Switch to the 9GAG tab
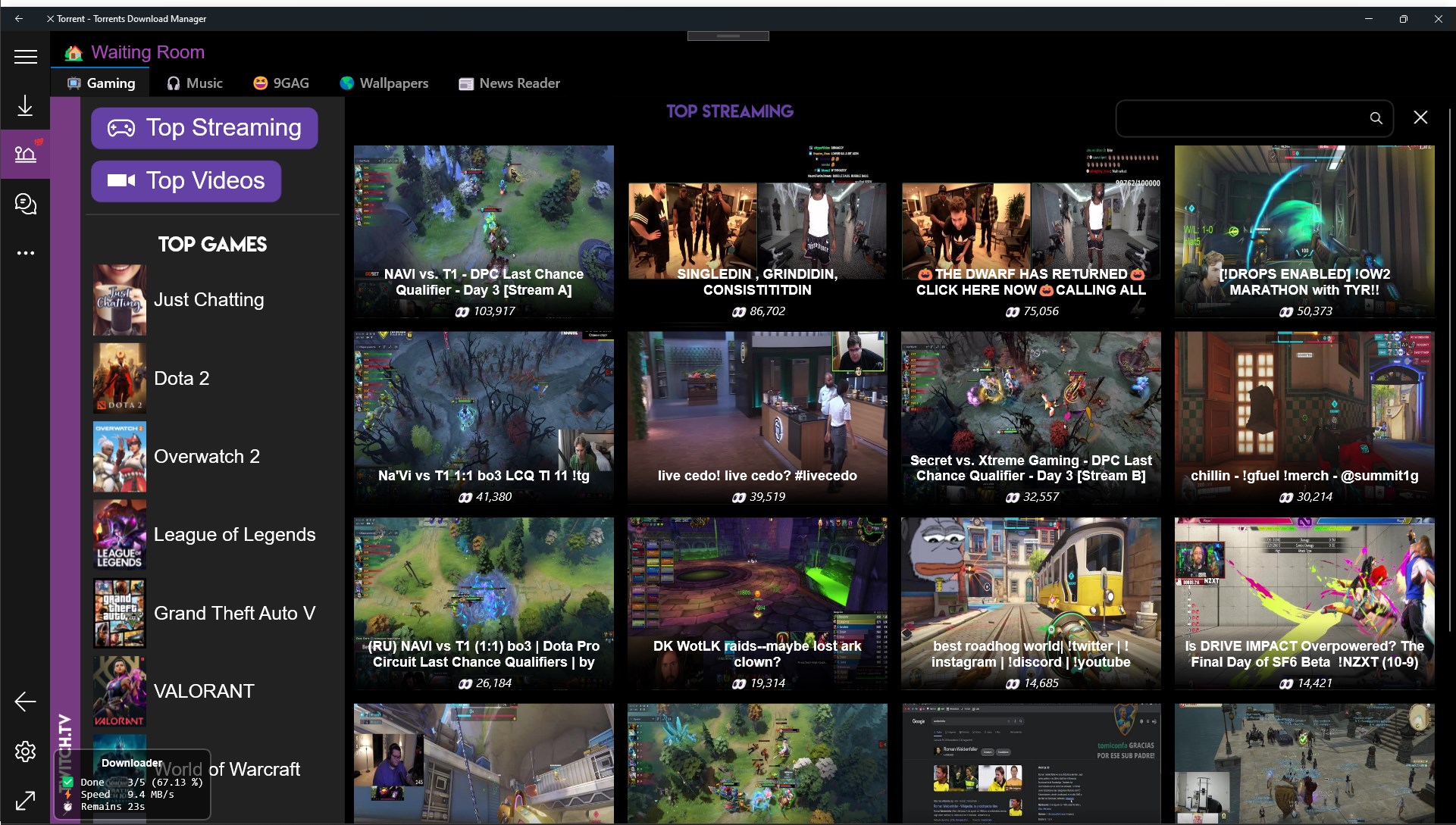The image size is (1456, 825). click(281, 83)
